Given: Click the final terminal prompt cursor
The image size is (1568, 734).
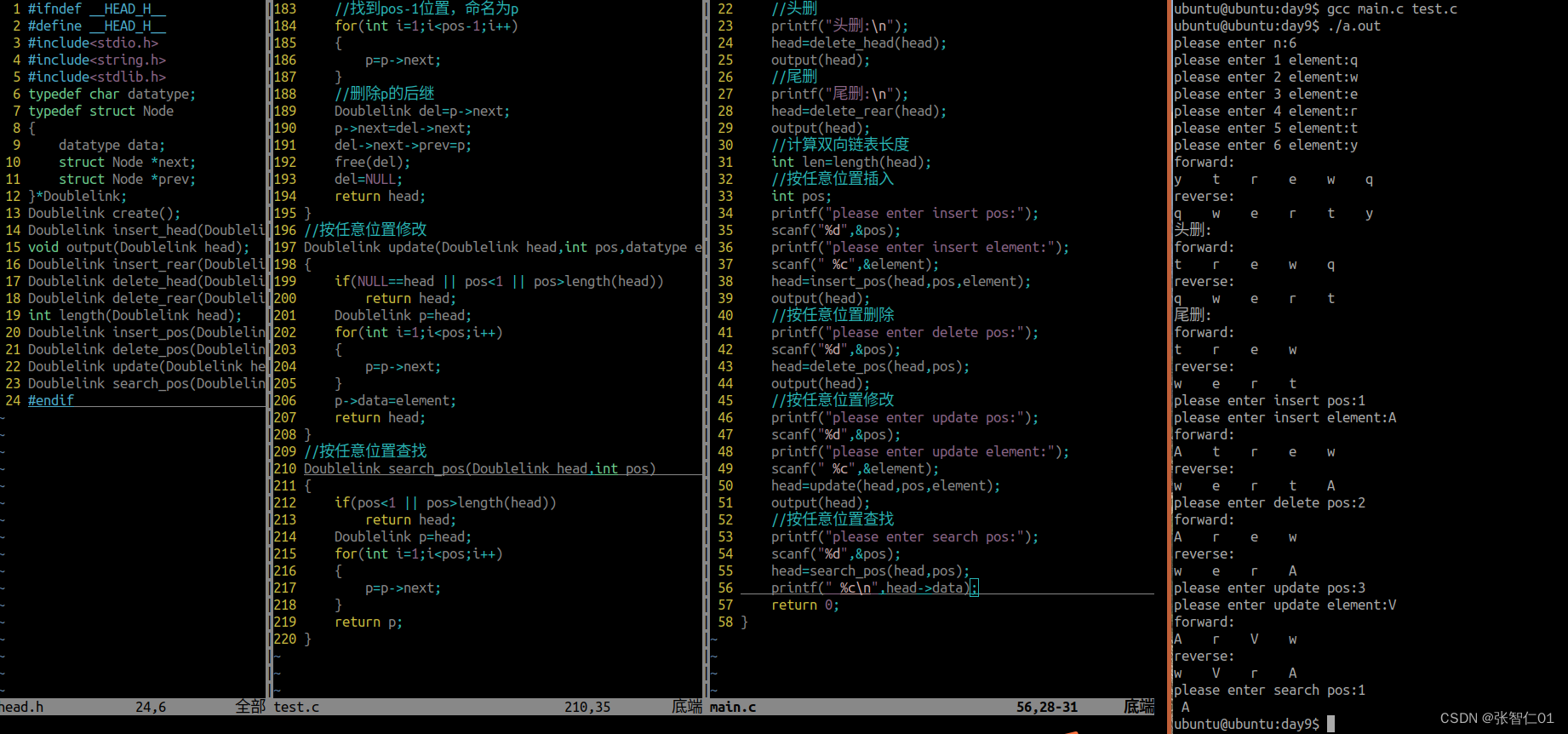Looking at the screenshot, I should click(1331, 724).
